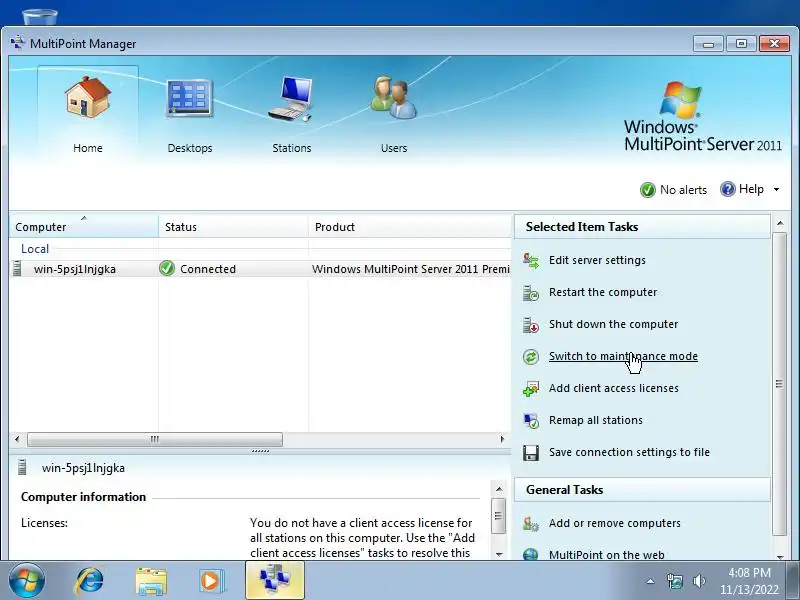Click the Add or remove computers icon
The image size is (800, 600).
(x=531, y=524)
